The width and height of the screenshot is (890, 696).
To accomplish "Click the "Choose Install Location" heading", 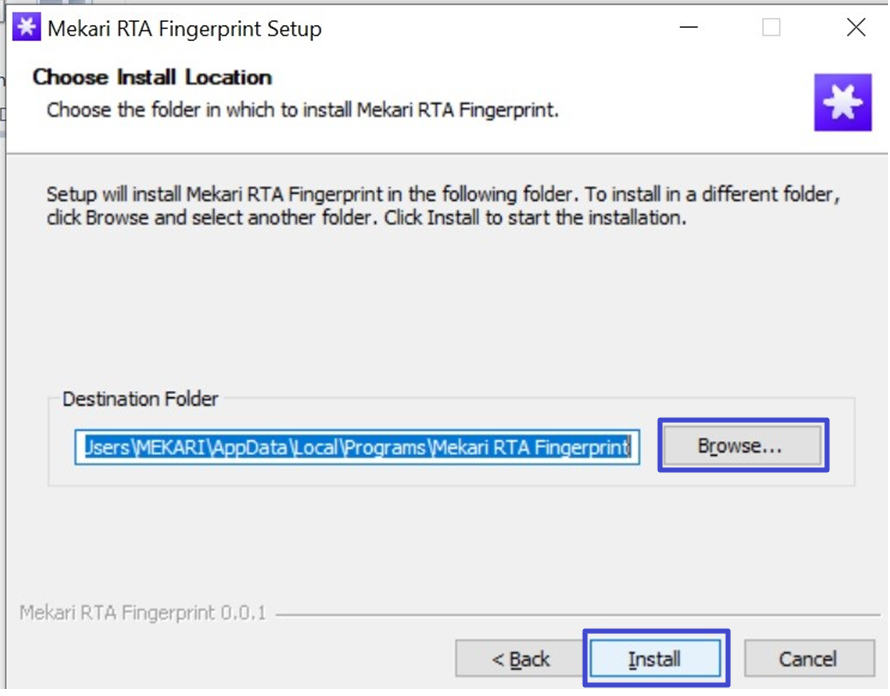I will [152, 77].
